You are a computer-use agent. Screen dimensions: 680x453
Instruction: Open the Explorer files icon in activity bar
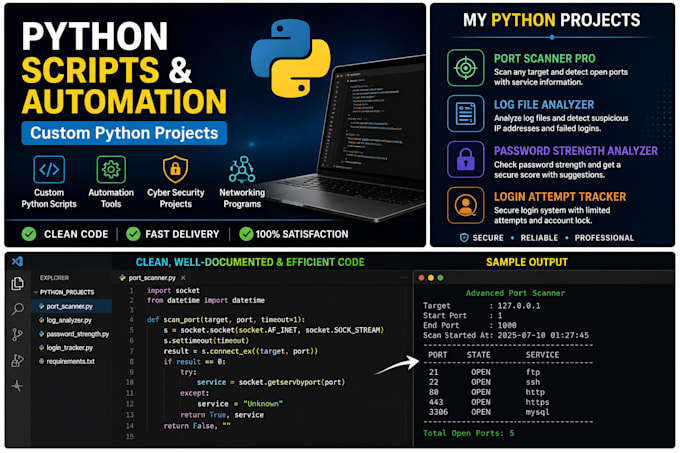click(17, 284)
